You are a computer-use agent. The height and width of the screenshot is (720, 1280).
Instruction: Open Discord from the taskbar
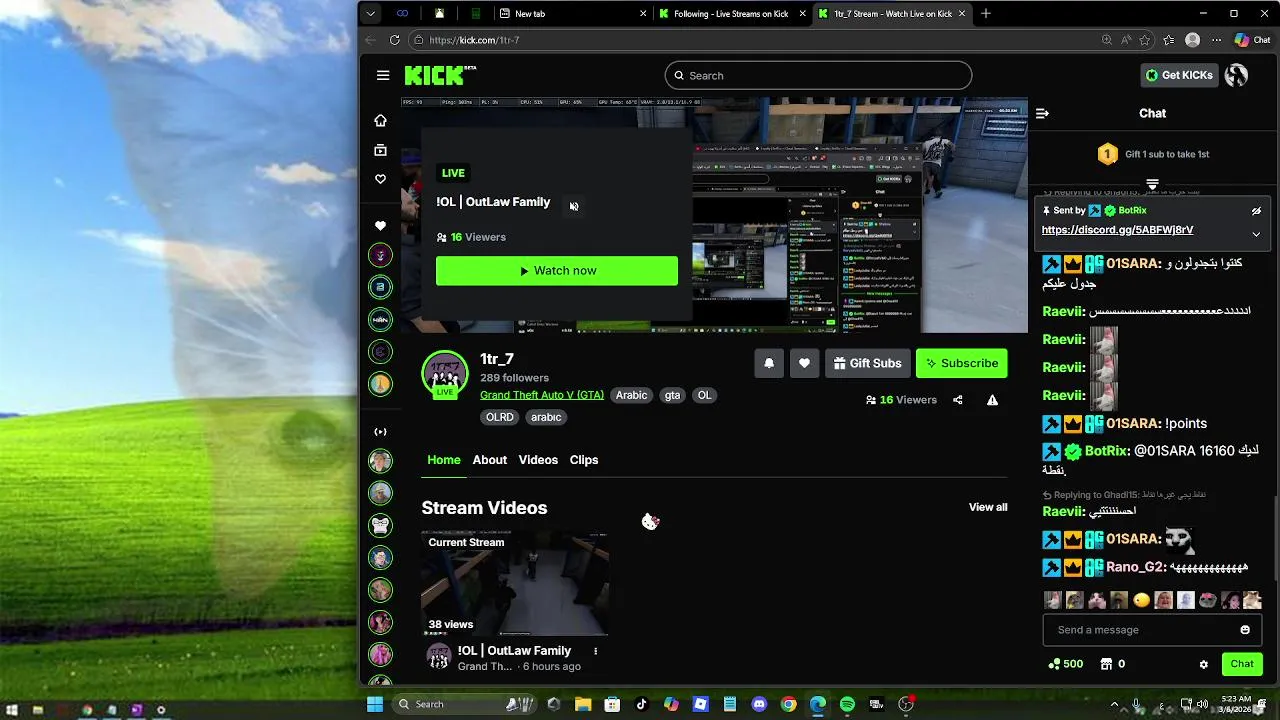tap(759, 704)
